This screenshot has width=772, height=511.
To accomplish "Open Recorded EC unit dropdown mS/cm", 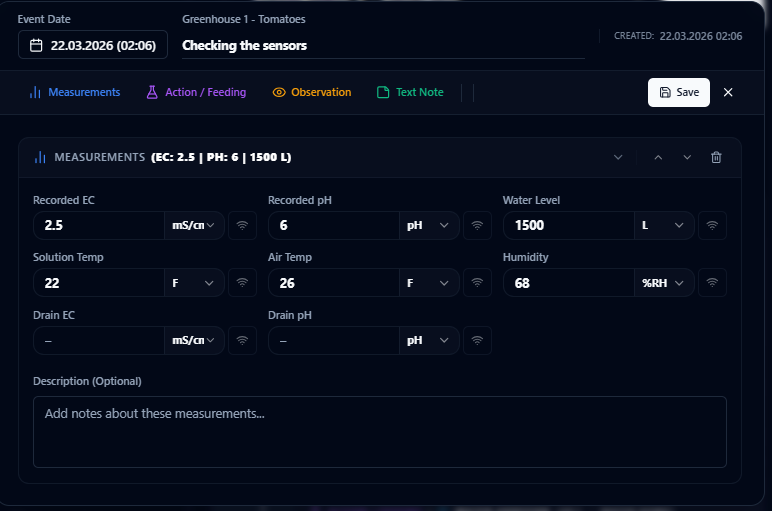I will 194,225.
